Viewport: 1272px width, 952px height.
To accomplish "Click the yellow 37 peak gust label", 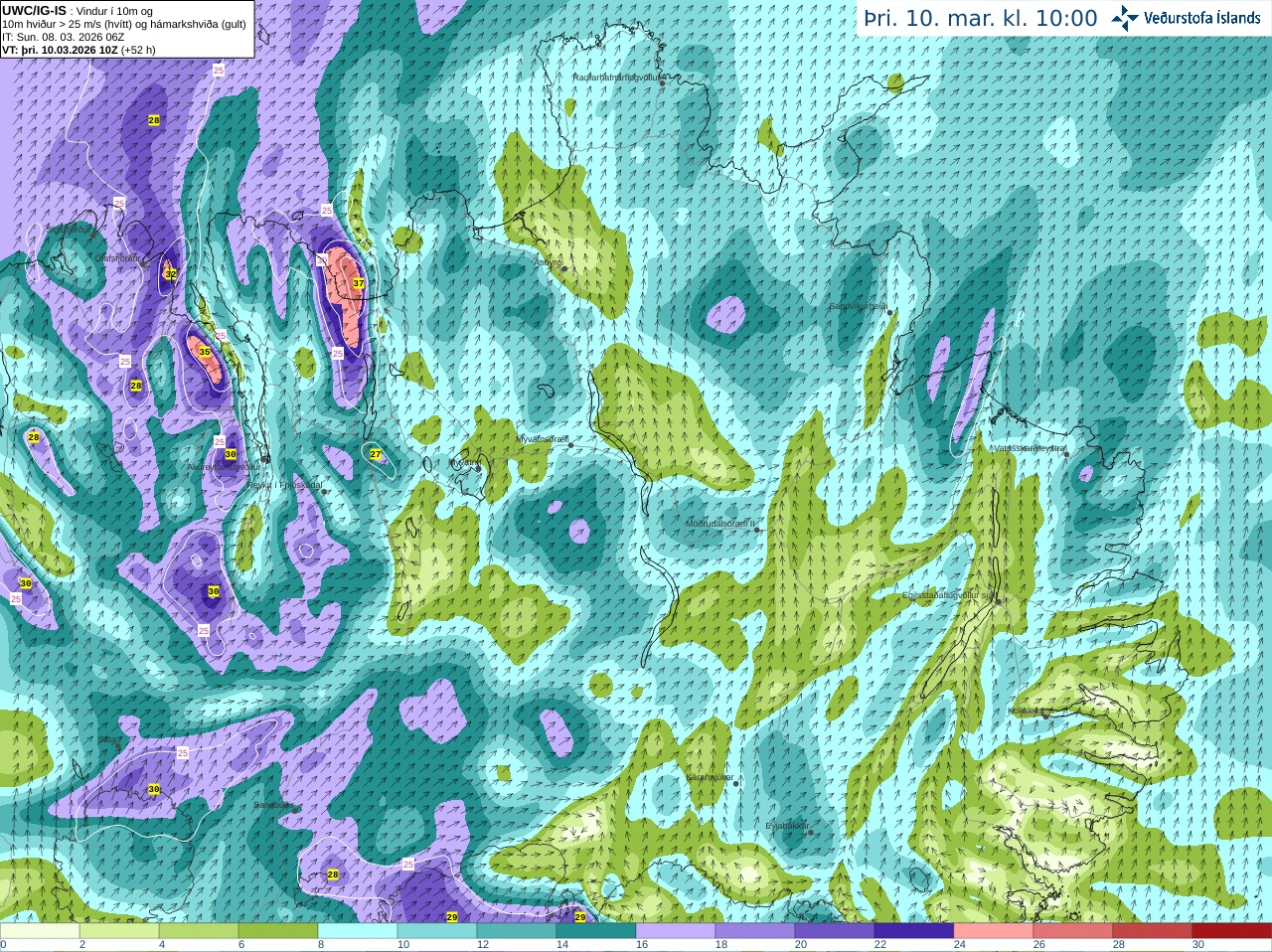I will tap(359, 283).
